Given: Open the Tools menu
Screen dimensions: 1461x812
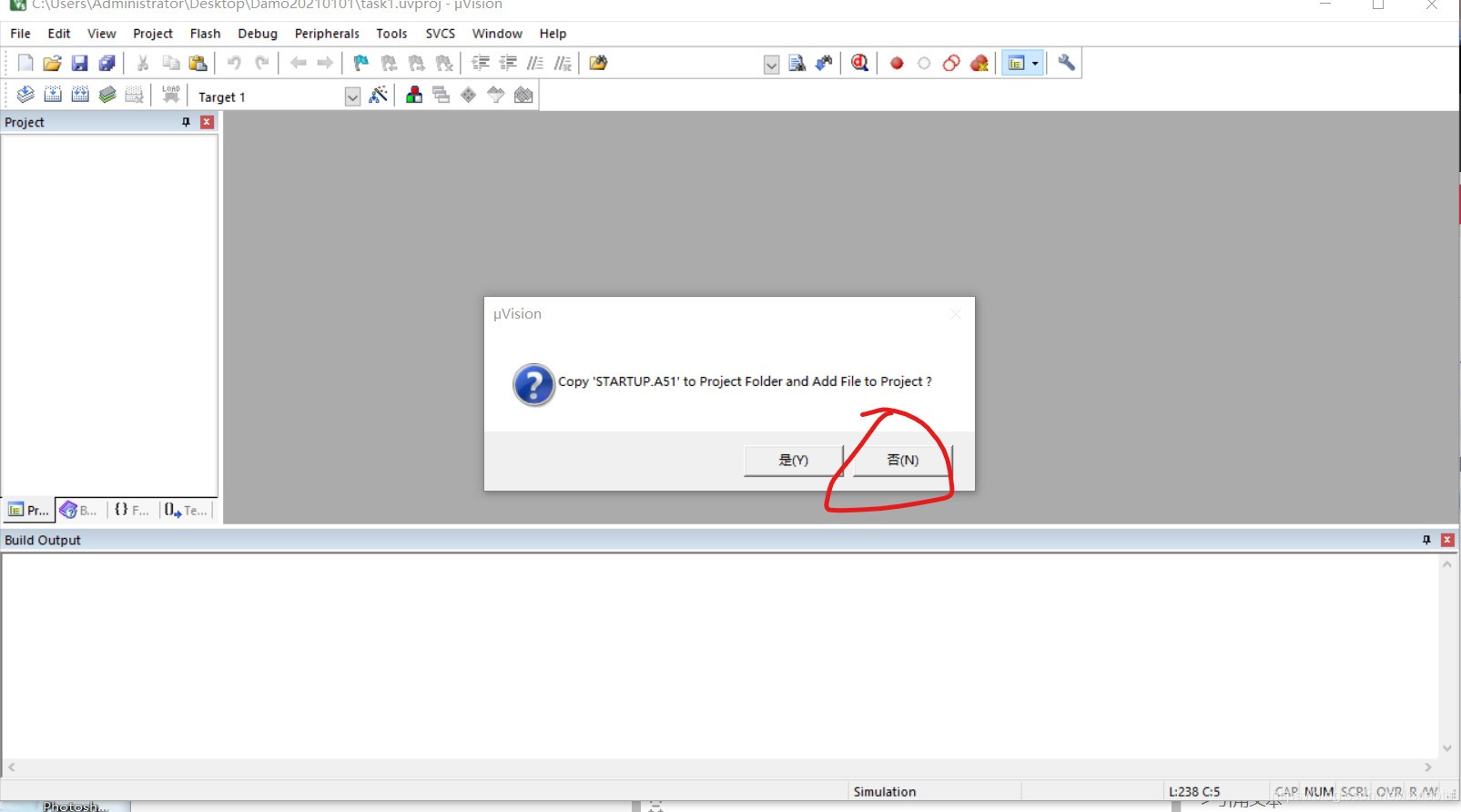Looking at the screenshot, I should [x=391, y=34].
